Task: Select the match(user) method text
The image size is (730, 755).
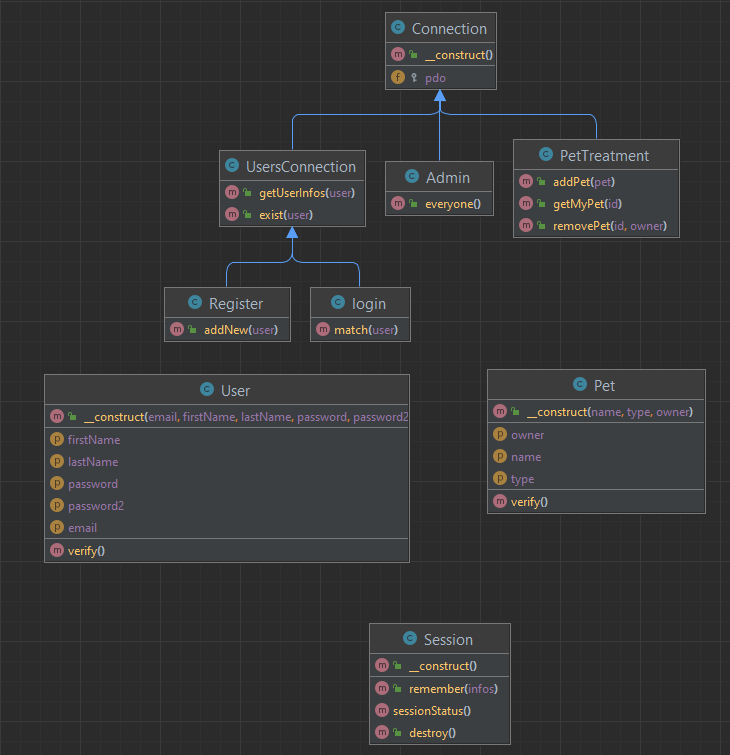Action: pos(366,330)
